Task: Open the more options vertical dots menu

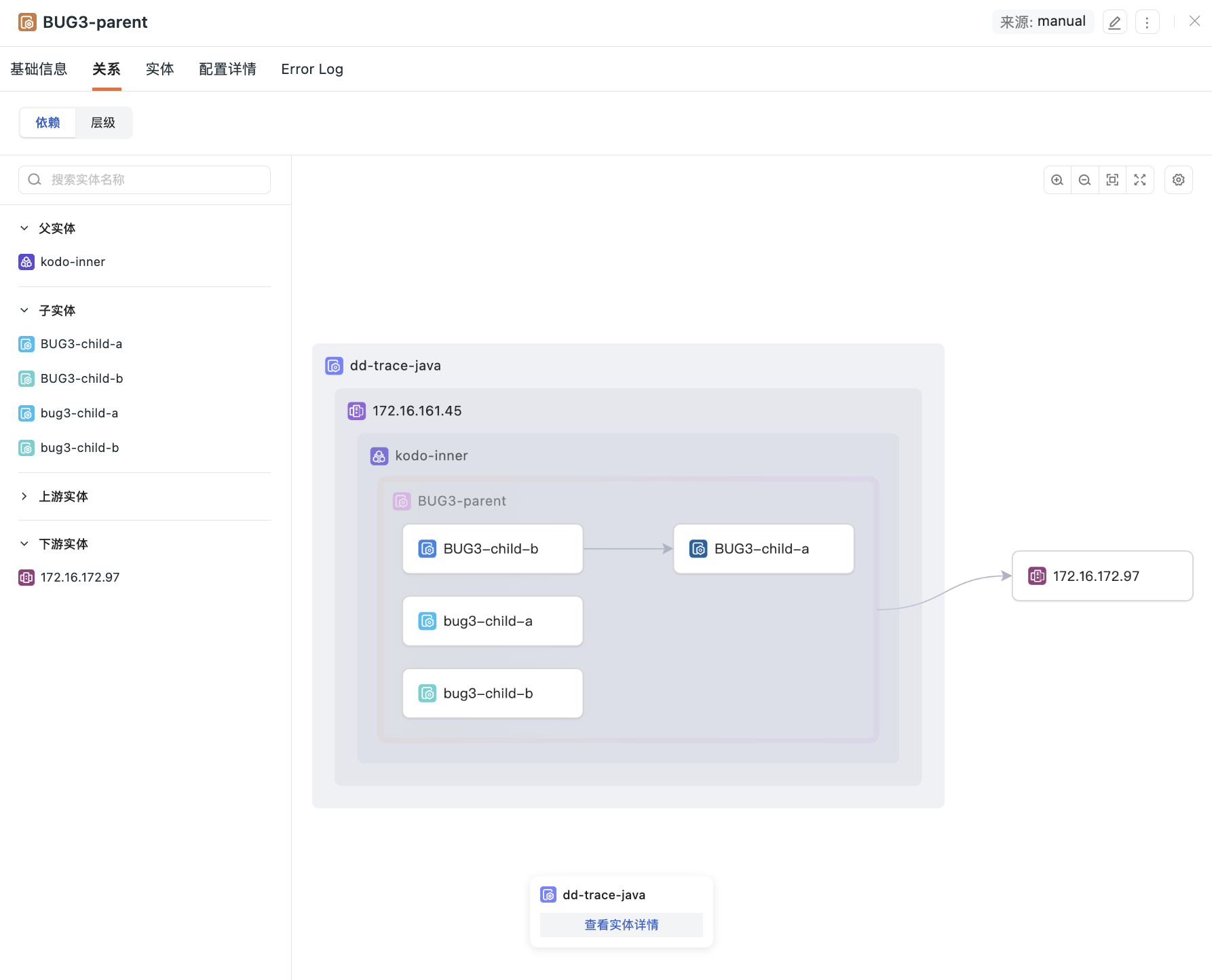Action: click(1147, 22)
